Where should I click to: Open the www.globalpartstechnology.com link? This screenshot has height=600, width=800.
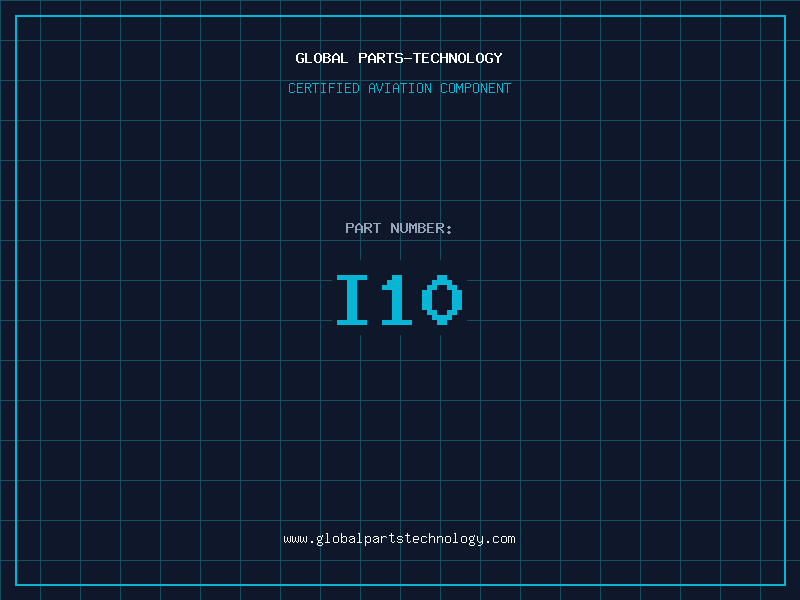pos(399,539)
